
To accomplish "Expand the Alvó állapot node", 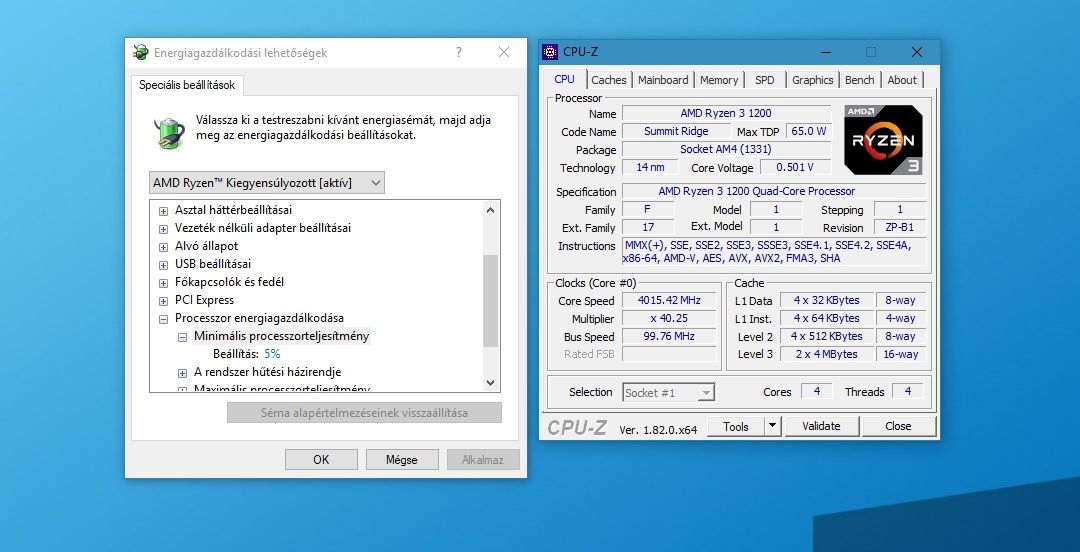I will point(163,247).
